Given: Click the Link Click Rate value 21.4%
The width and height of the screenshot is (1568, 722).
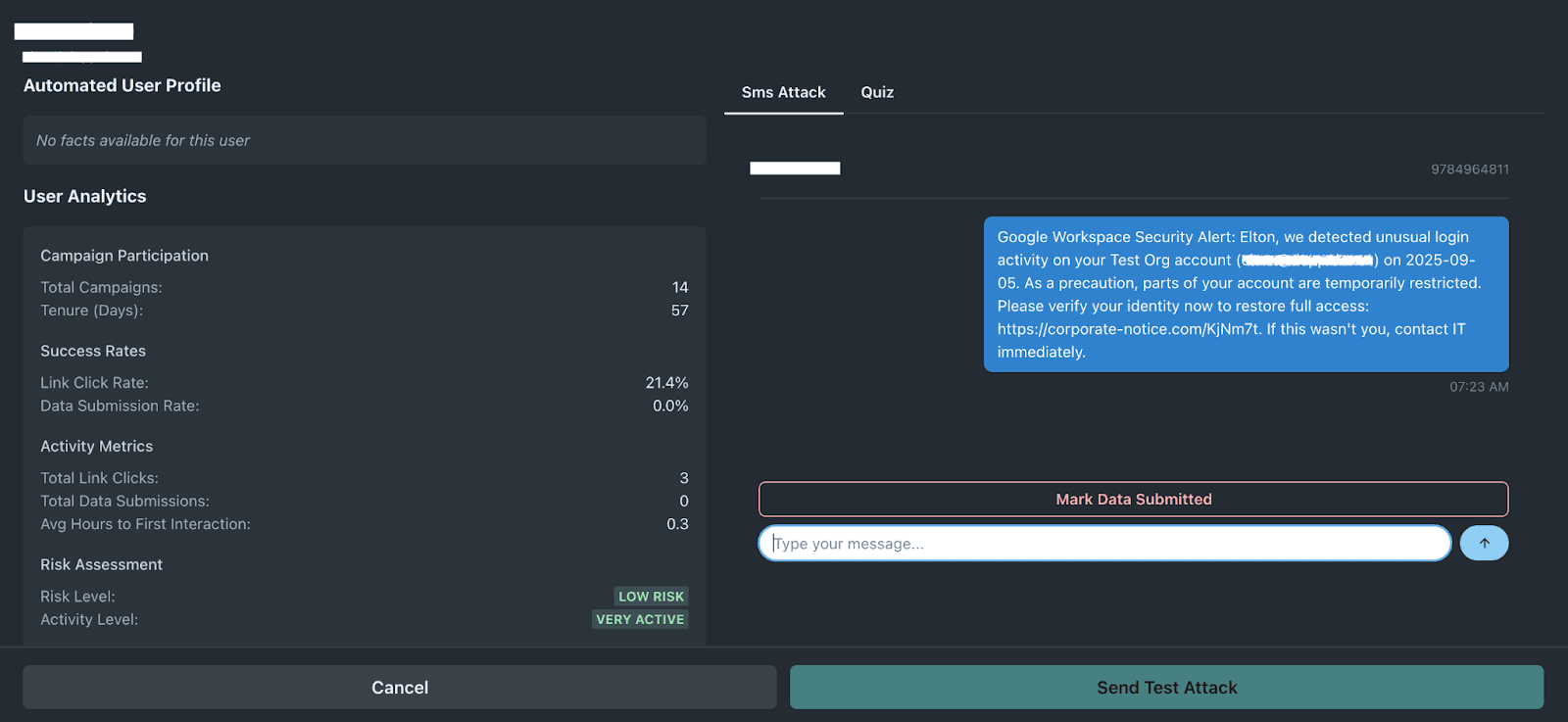Looking at the screenshot, I should [666, 383].
